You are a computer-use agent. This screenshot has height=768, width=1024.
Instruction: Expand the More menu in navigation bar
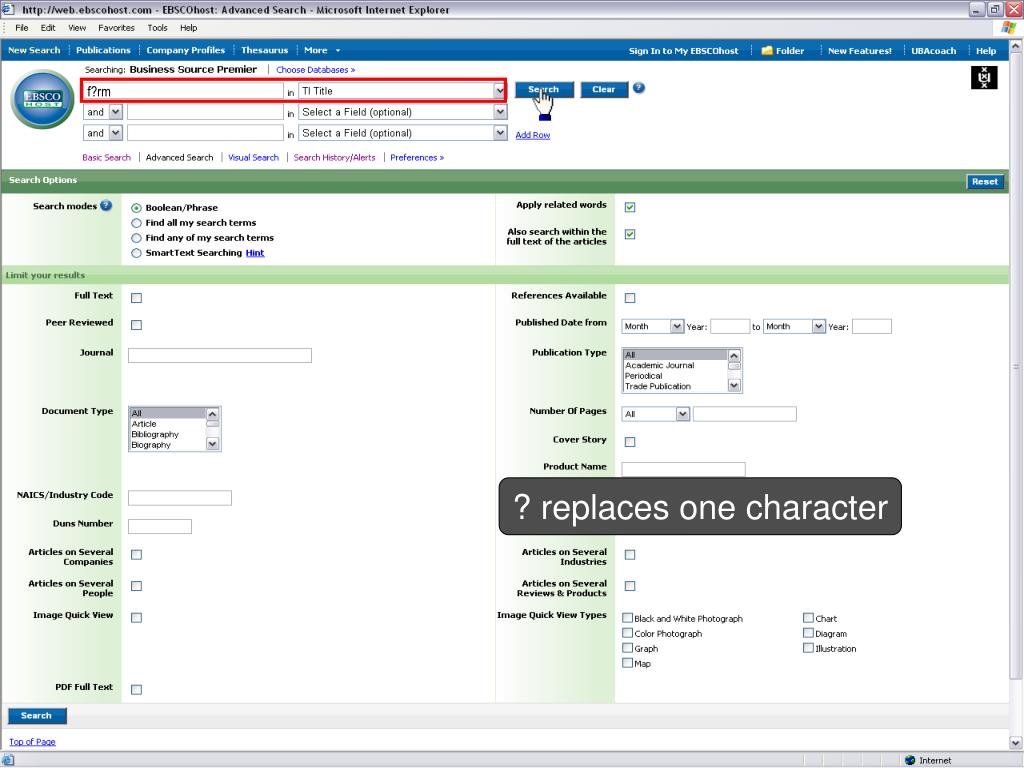(321, 50)
